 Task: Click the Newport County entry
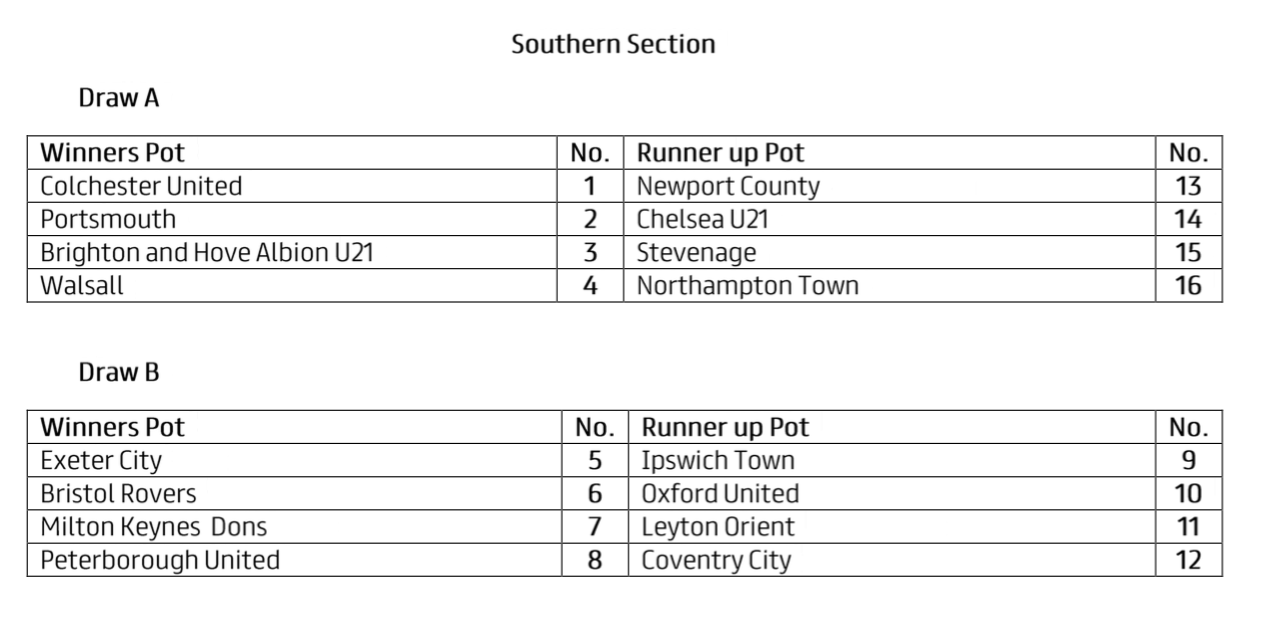pos(728,186)
